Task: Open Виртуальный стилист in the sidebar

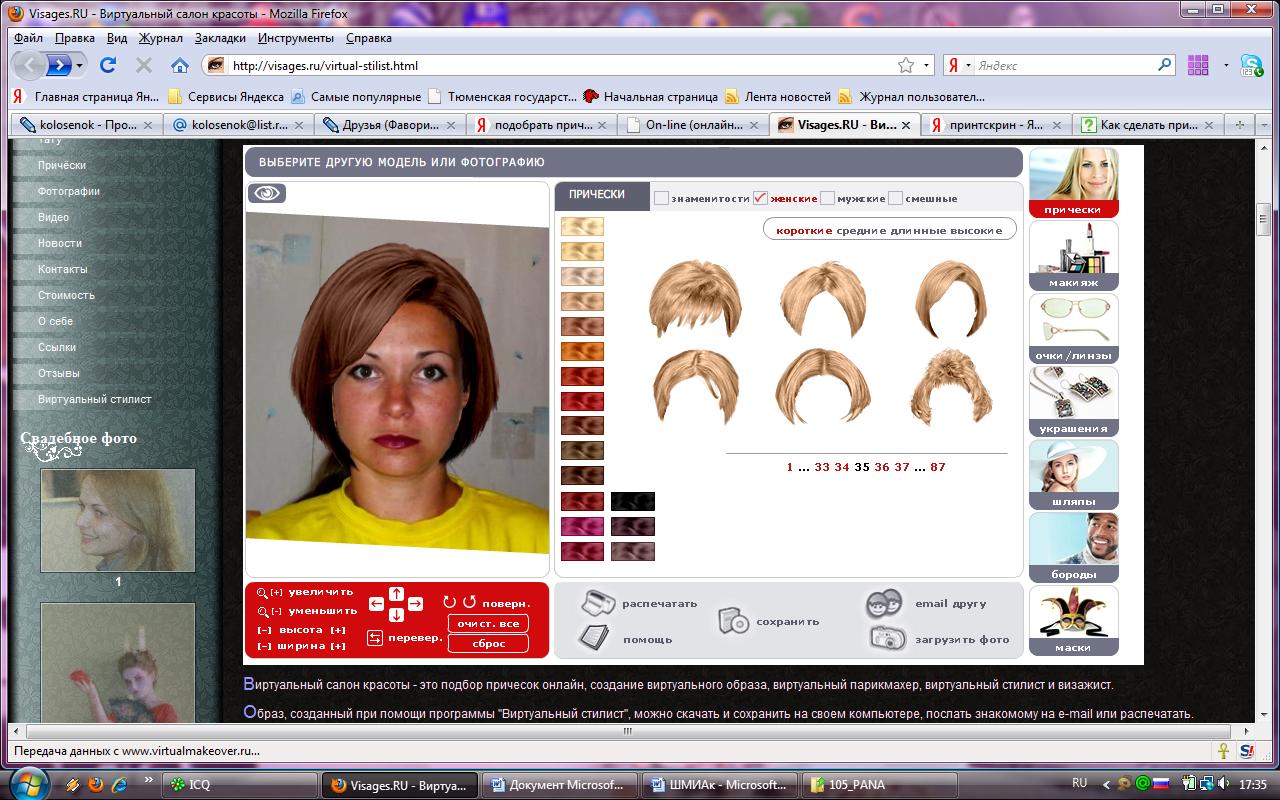Action: (x=95, y=399)
